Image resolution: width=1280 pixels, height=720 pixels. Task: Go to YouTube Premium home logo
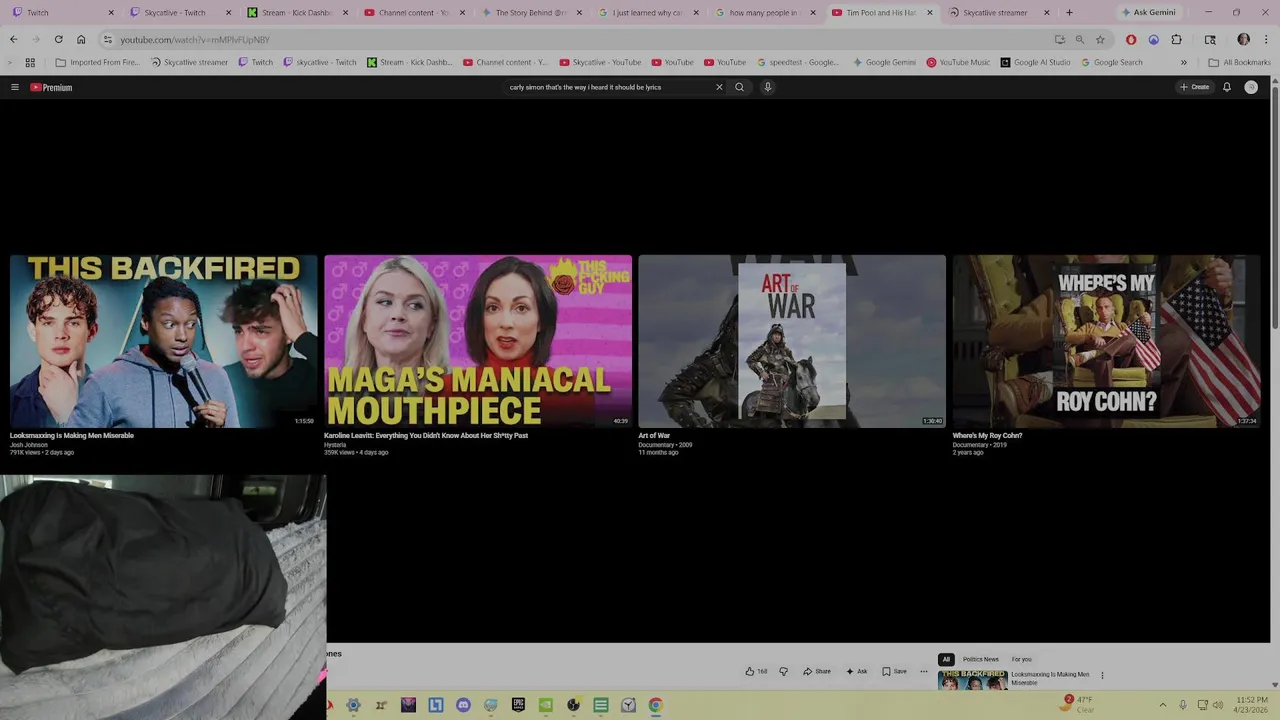point(51,87)
